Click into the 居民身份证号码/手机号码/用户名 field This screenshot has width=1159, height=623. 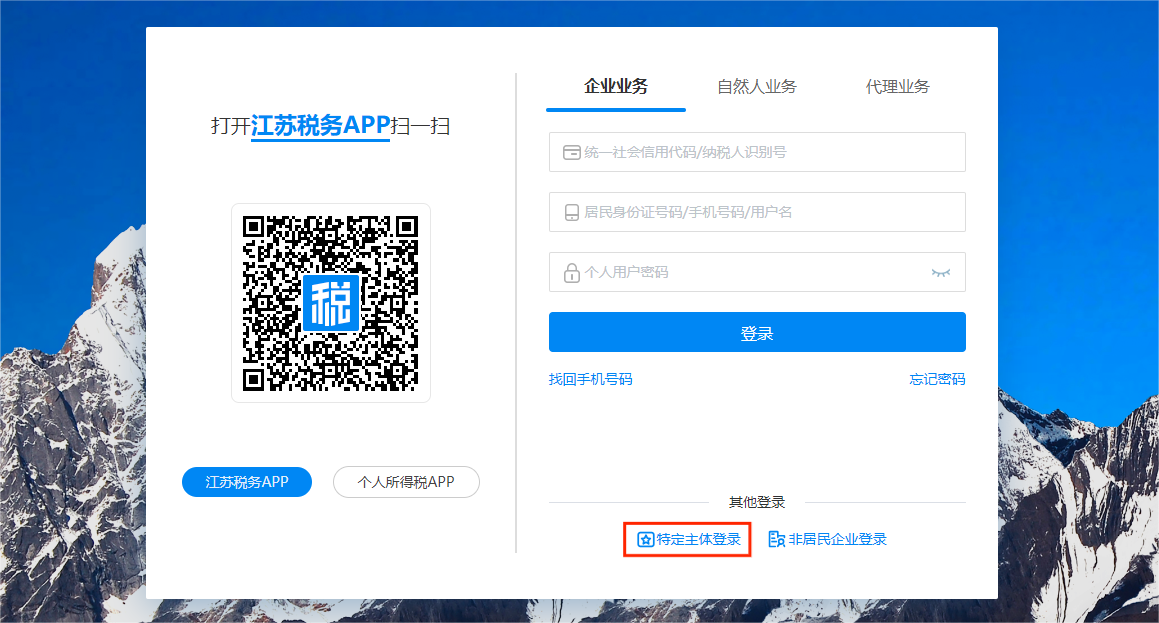click(x=770, y=212)
